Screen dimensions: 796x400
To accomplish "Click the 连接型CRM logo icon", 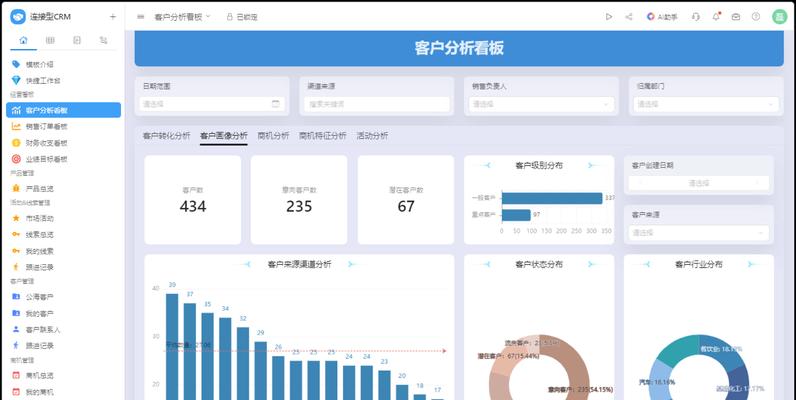I will tap(18, 17).
